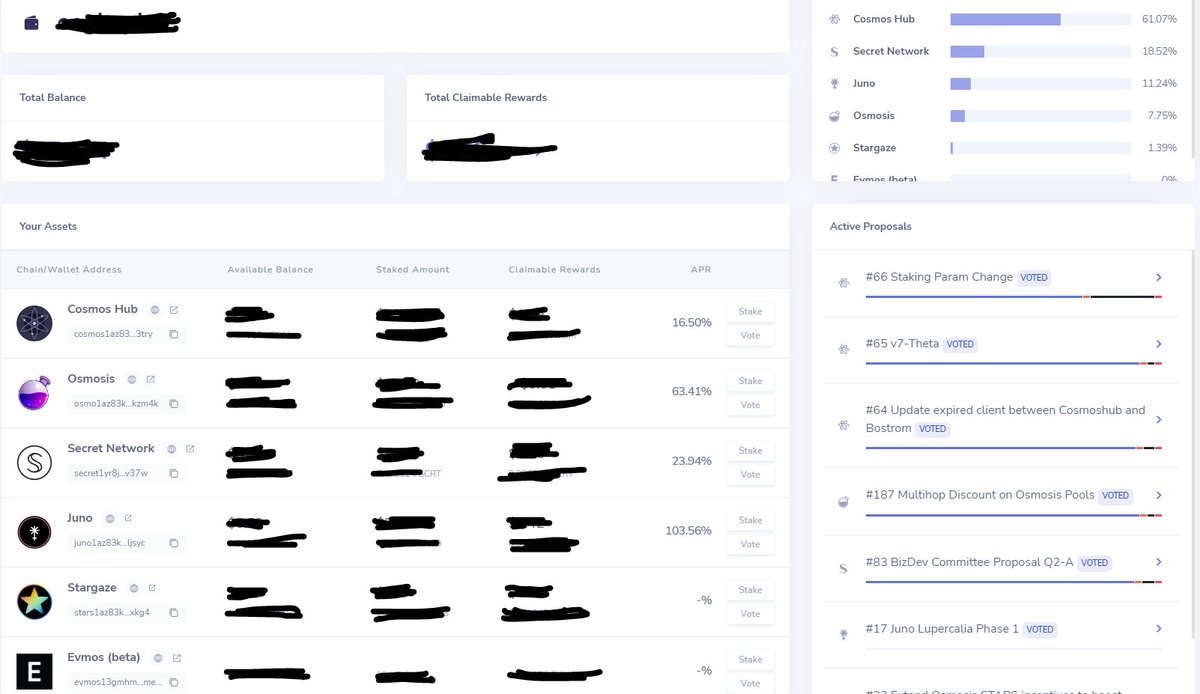This screenshot has height=694, width=1200.
Task: Vote on Stargaze
Action: pyautogui.click(x=750, y=614)
